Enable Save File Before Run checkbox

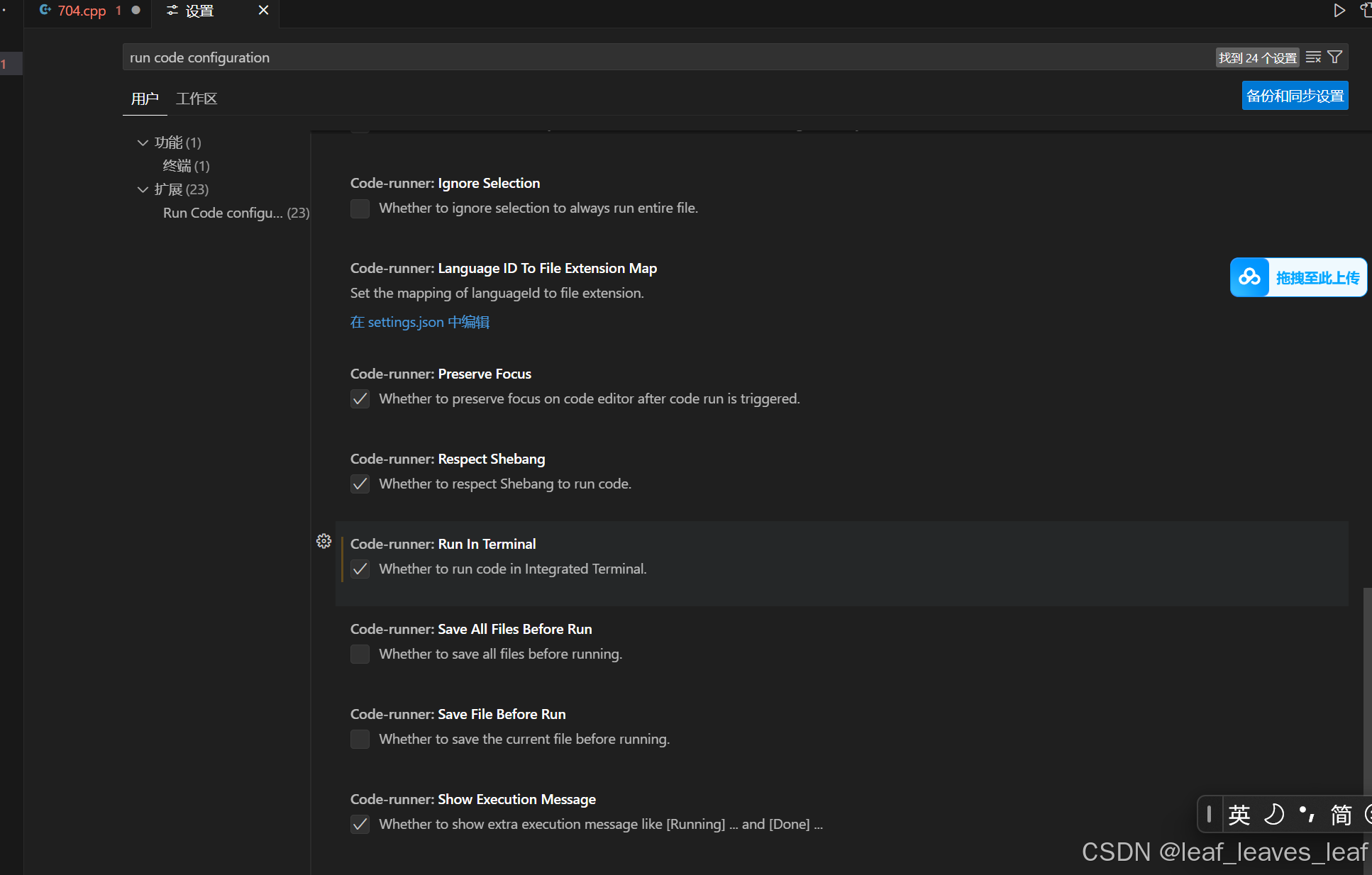[x=360, y=740]
